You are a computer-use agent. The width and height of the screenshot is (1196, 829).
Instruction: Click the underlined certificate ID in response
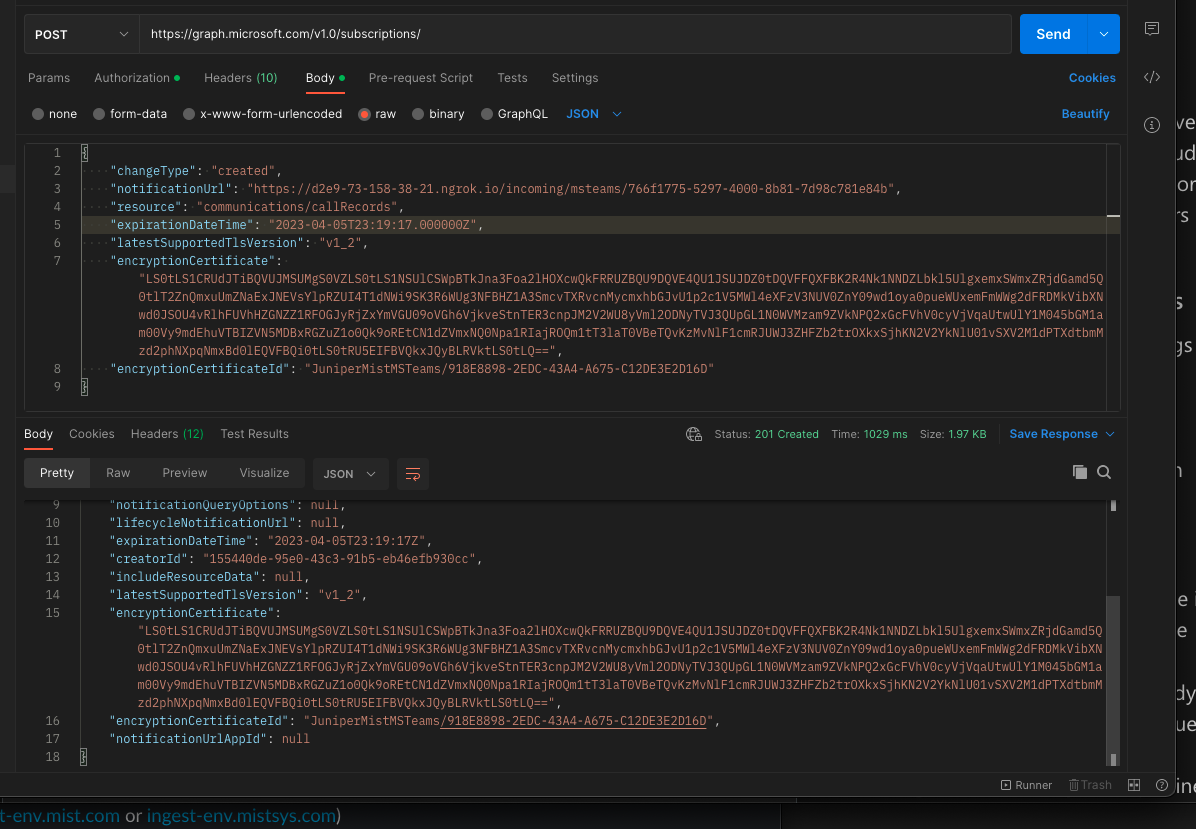pyautogui.click(x=573, y=721)
